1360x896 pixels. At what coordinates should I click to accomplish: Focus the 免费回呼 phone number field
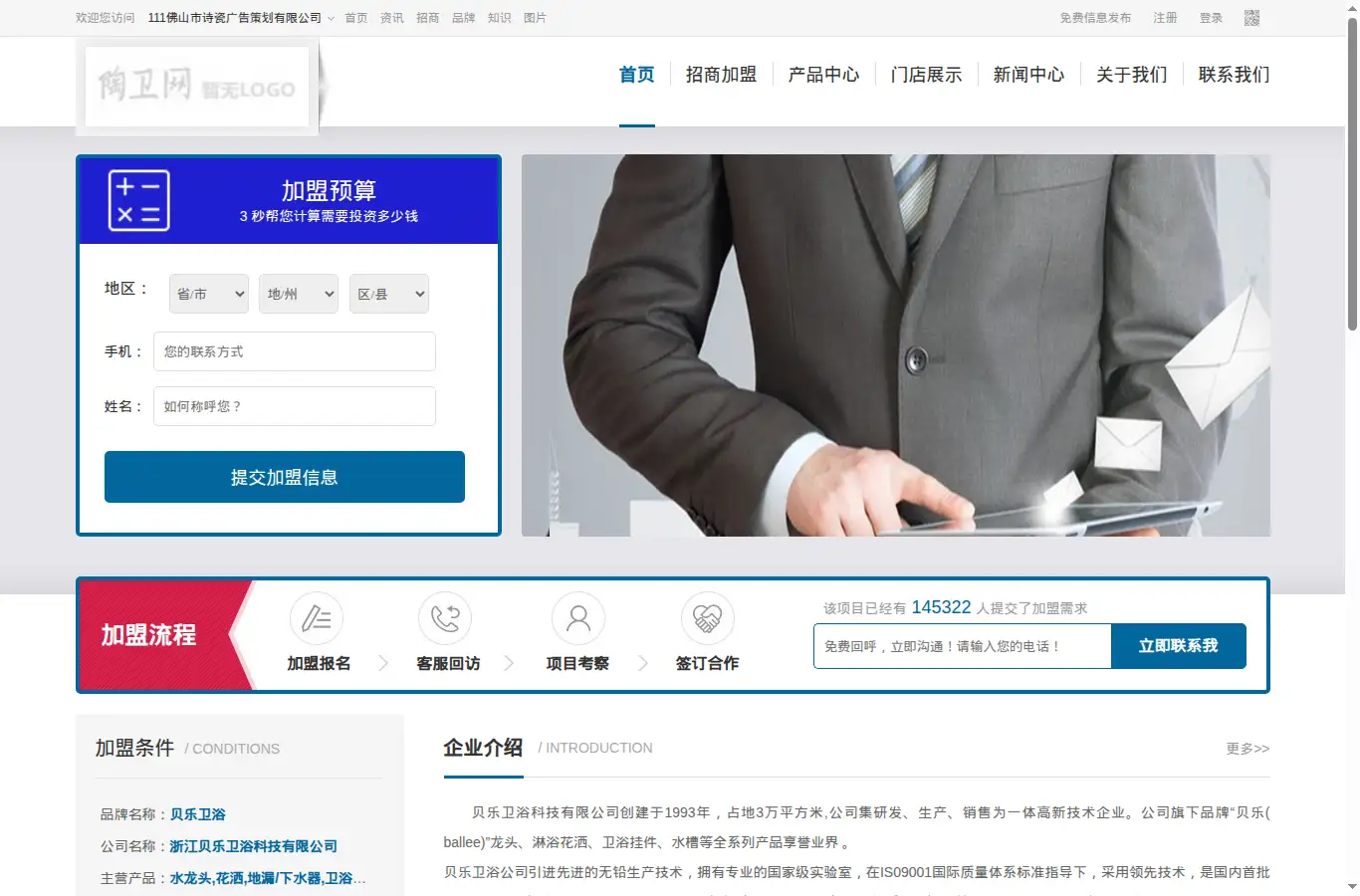click(963, 646)
